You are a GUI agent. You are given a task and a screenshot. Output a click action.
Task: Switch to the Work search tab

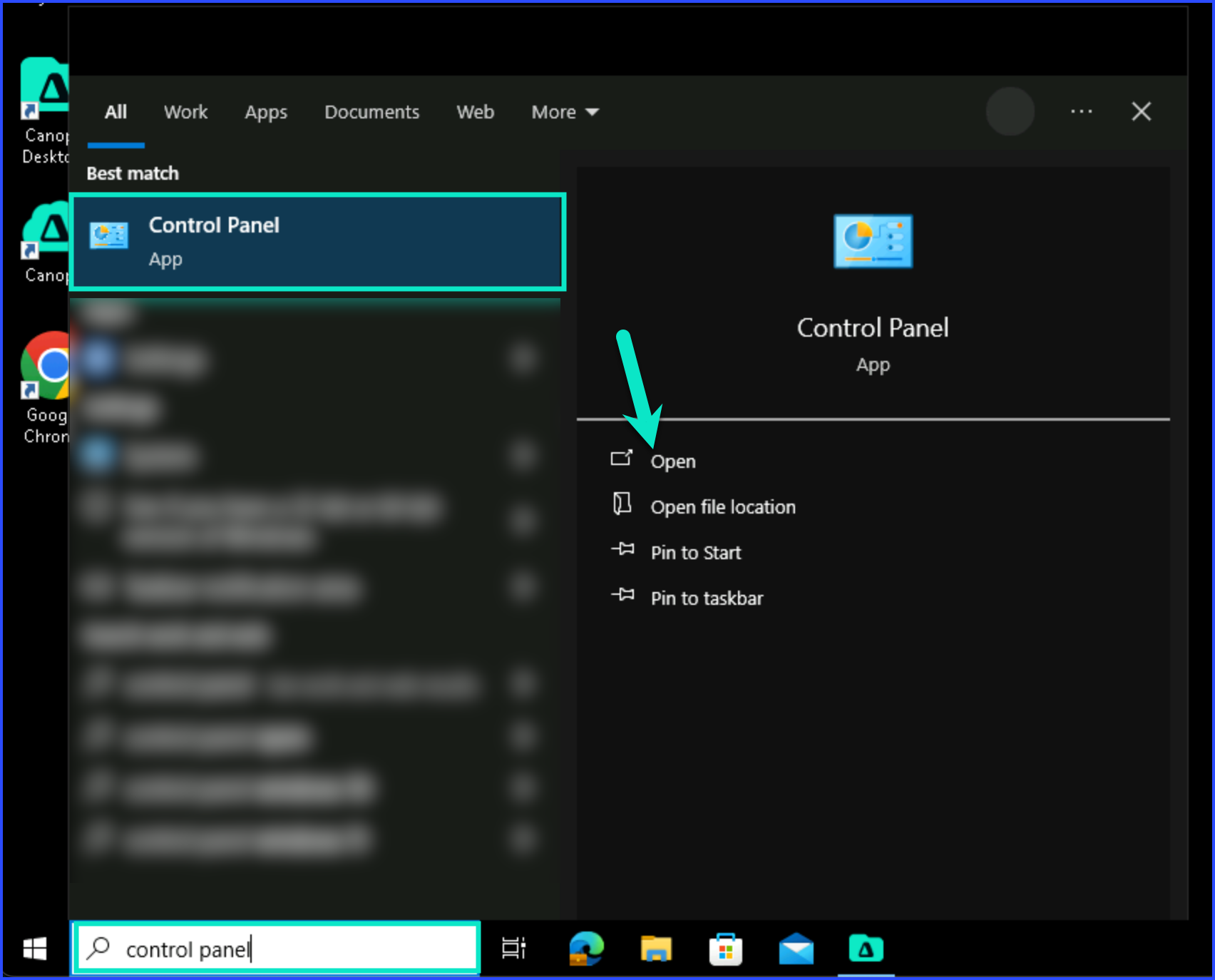(185, 112)
